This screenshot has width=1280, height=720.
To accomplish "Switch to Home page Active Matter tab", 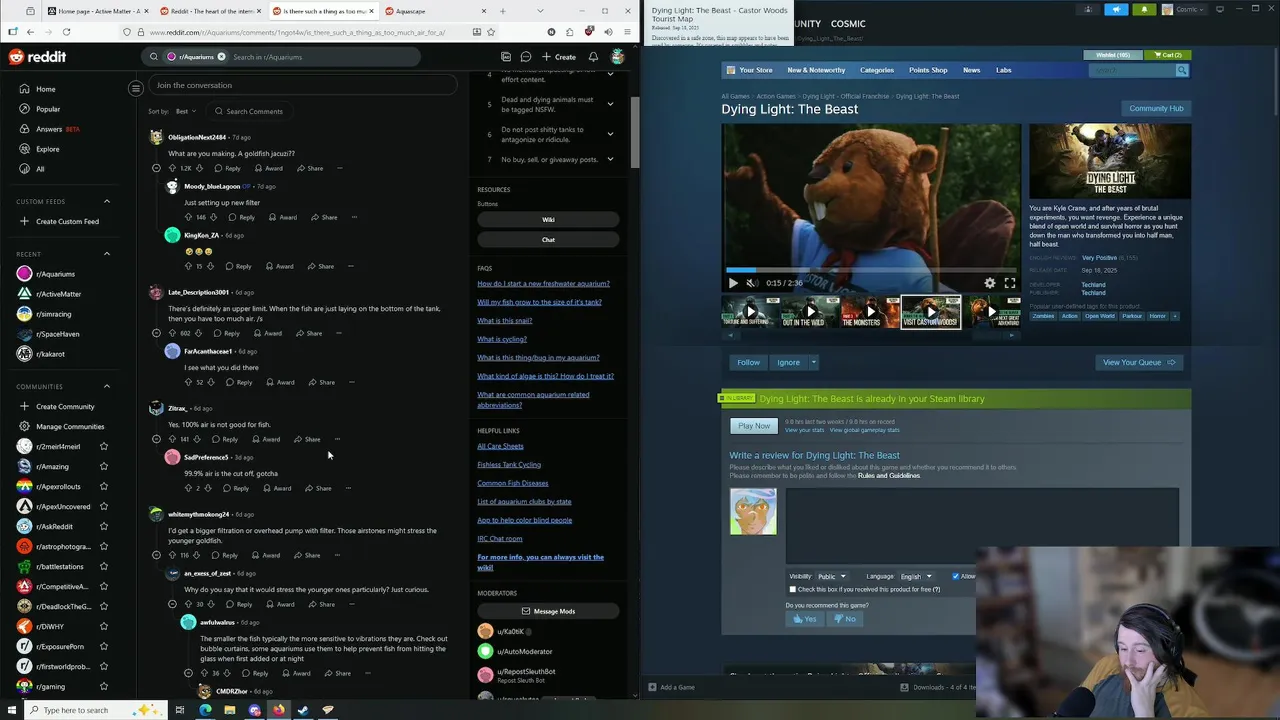I will [98, 11].
